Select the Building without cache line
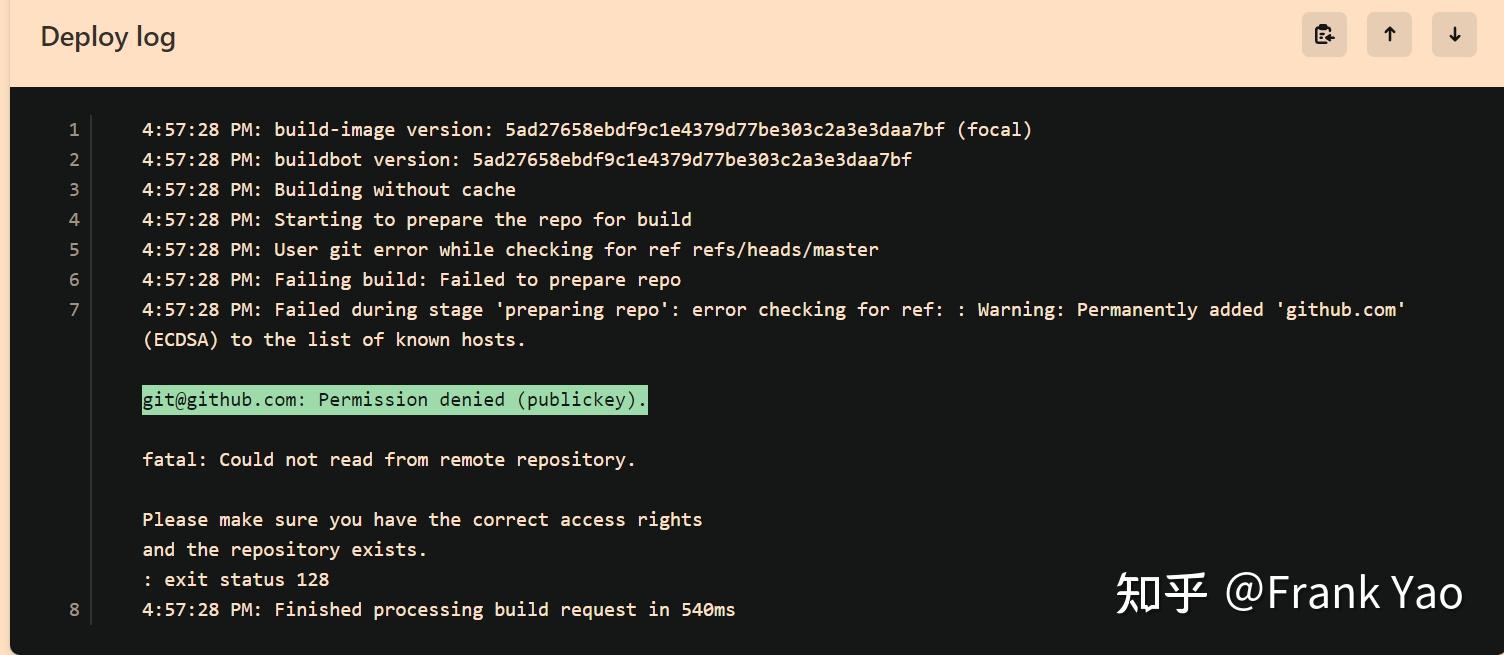The height and width of the screenshot is (655, 1504). click(329, 189)
